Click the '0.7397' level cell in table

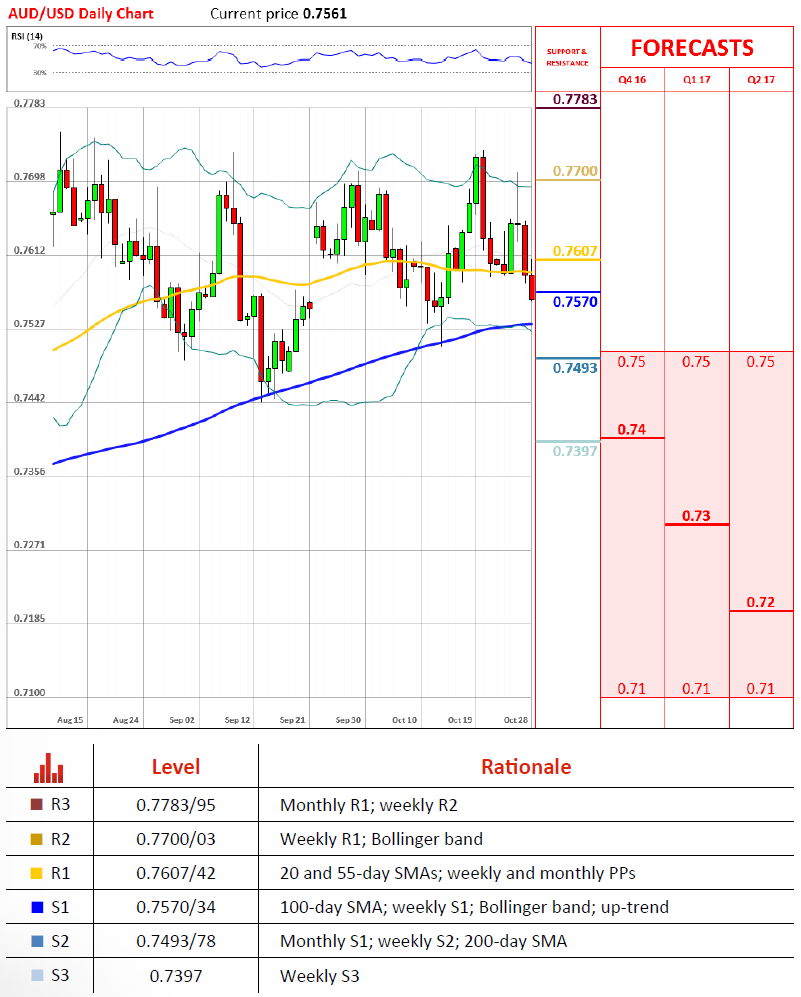pyautogui.click(x=176, y=976)
